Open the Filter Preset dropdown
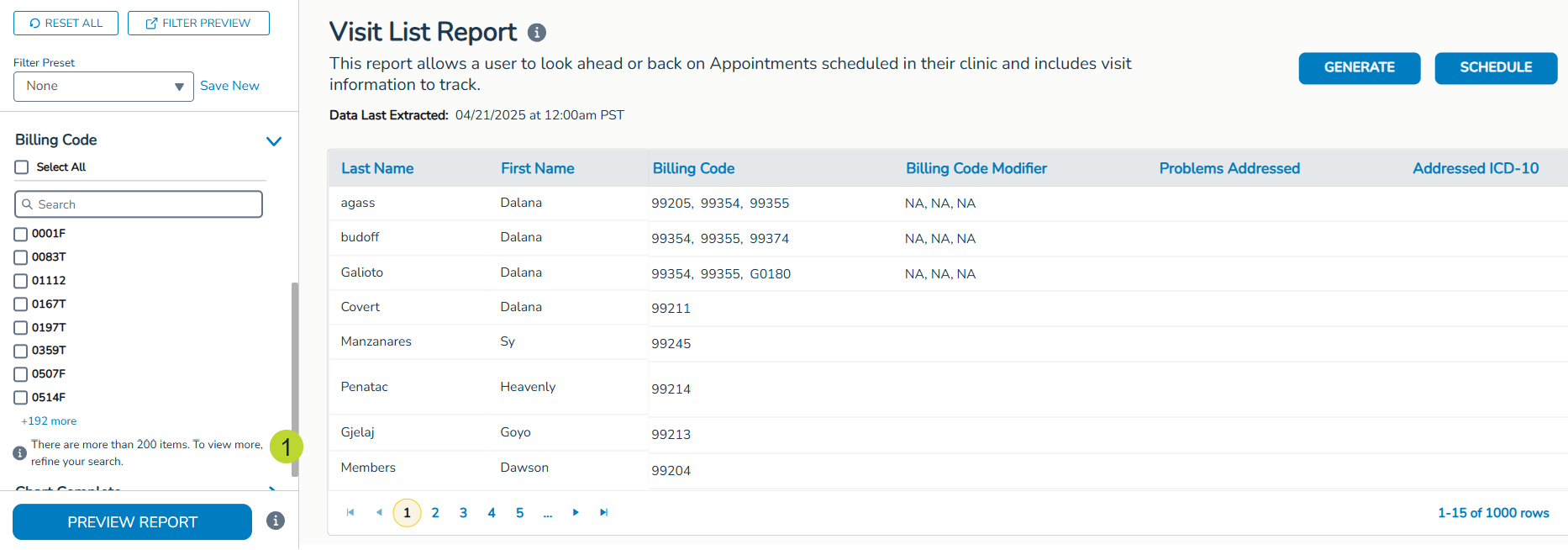Image resolution: width=1568 pixels, height=550 pixels. pos(103,87)
